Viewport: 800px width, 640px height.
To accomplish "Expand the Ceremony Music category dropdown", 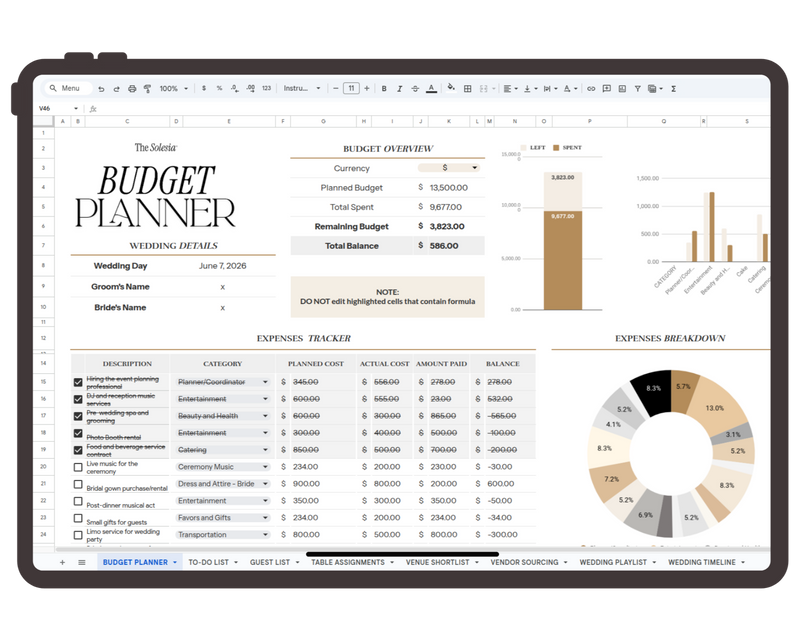I will [265, 467].
